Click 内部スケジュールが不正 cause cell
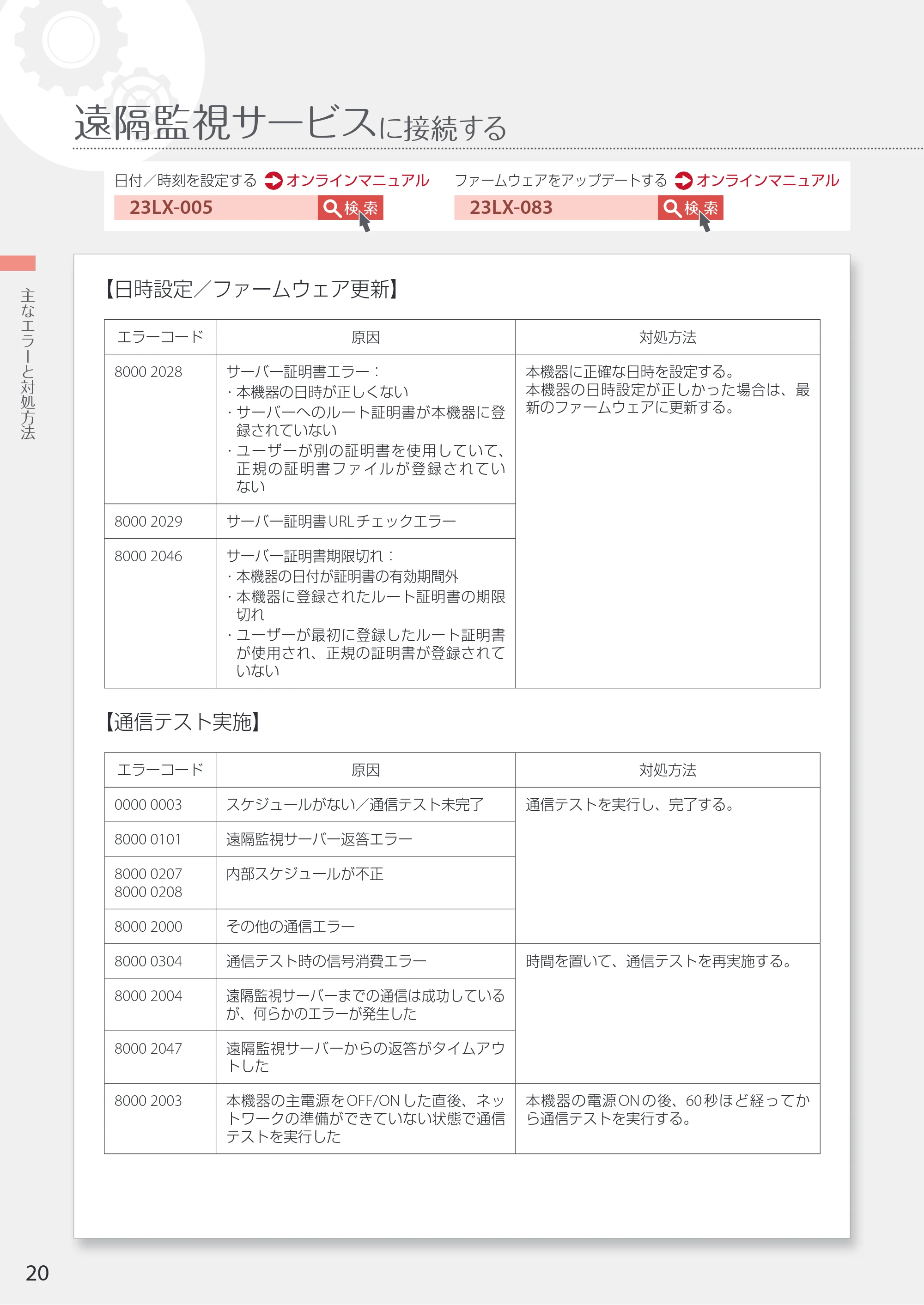 click(x=365, y=882)
